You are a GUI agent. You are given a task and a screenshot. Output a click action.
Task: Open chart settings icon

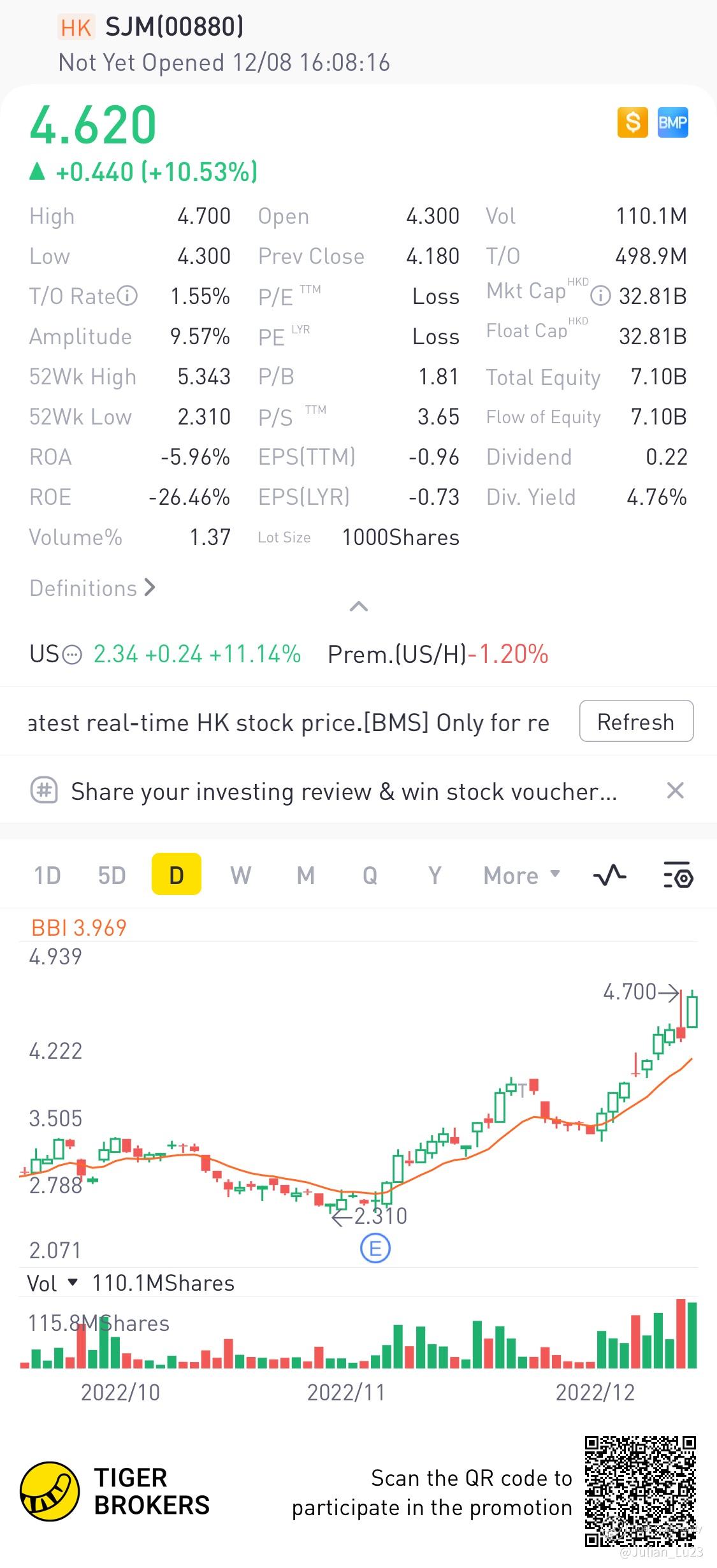(677, 875)
